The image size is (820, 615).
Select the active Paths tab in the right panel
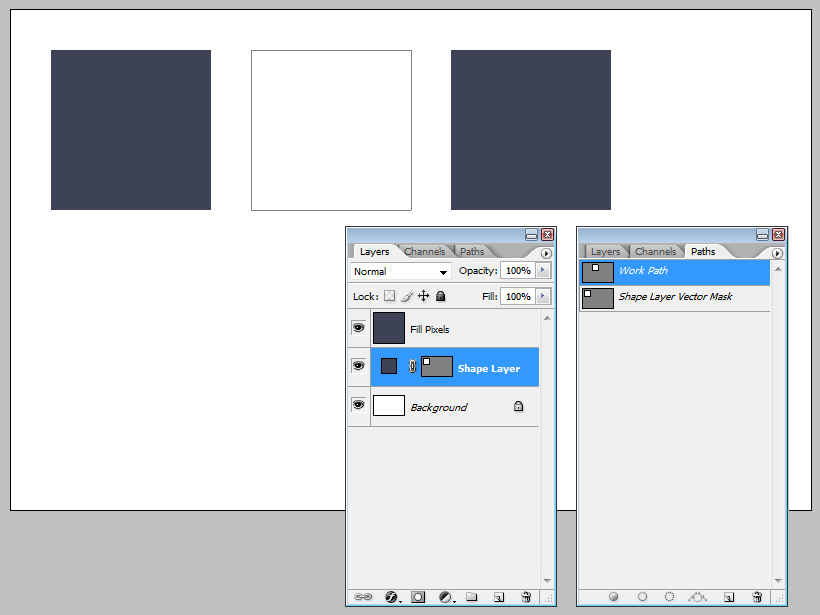pos(703,252)
